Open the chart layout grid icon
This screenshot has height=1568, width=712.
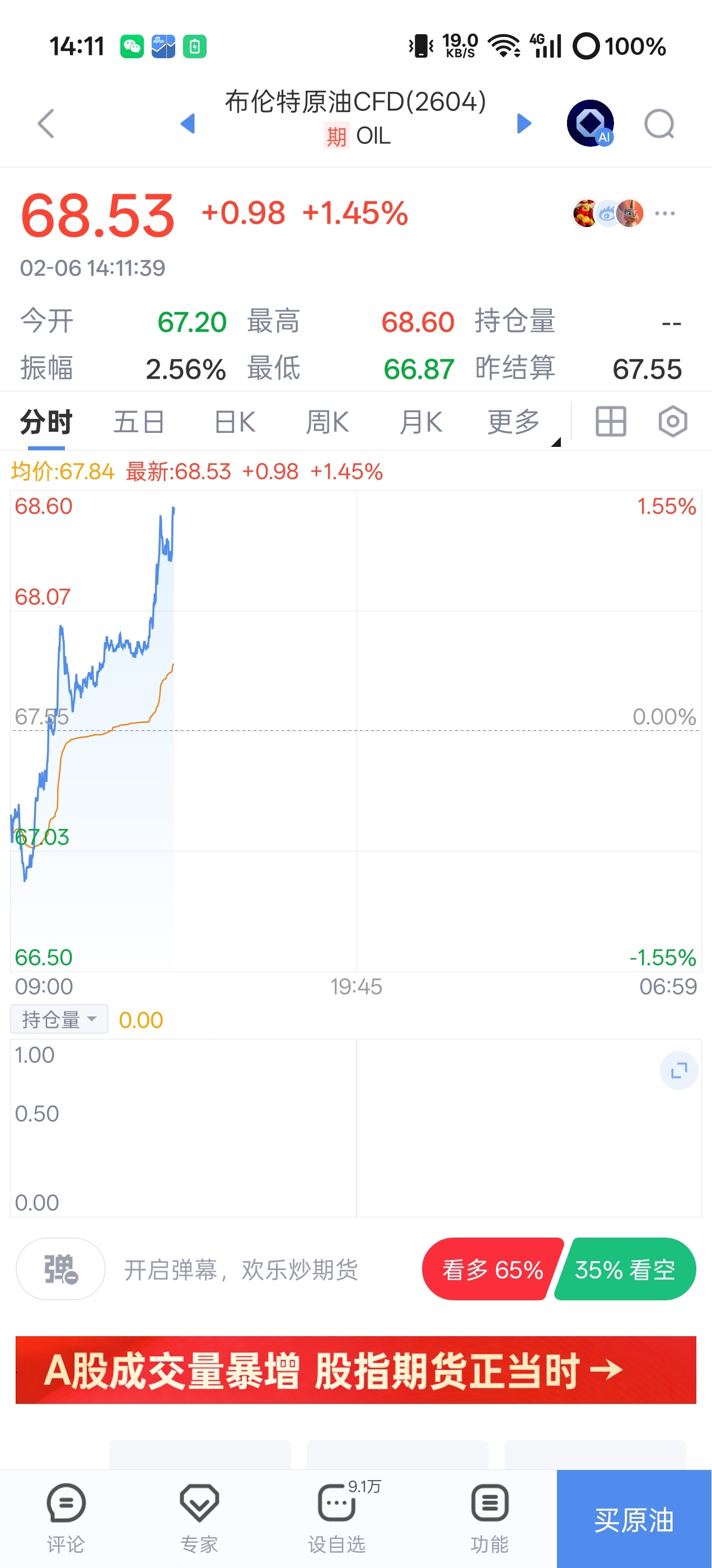pos(610,421)
